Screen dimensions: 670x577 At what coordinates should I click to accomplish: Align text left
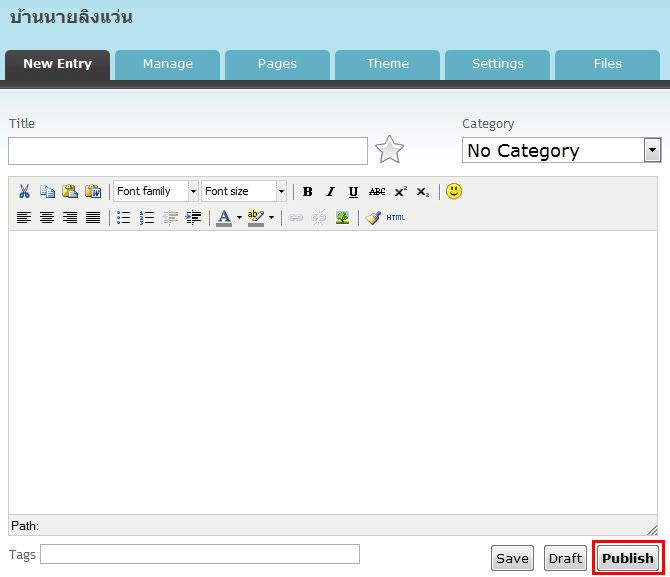(24, 218)
